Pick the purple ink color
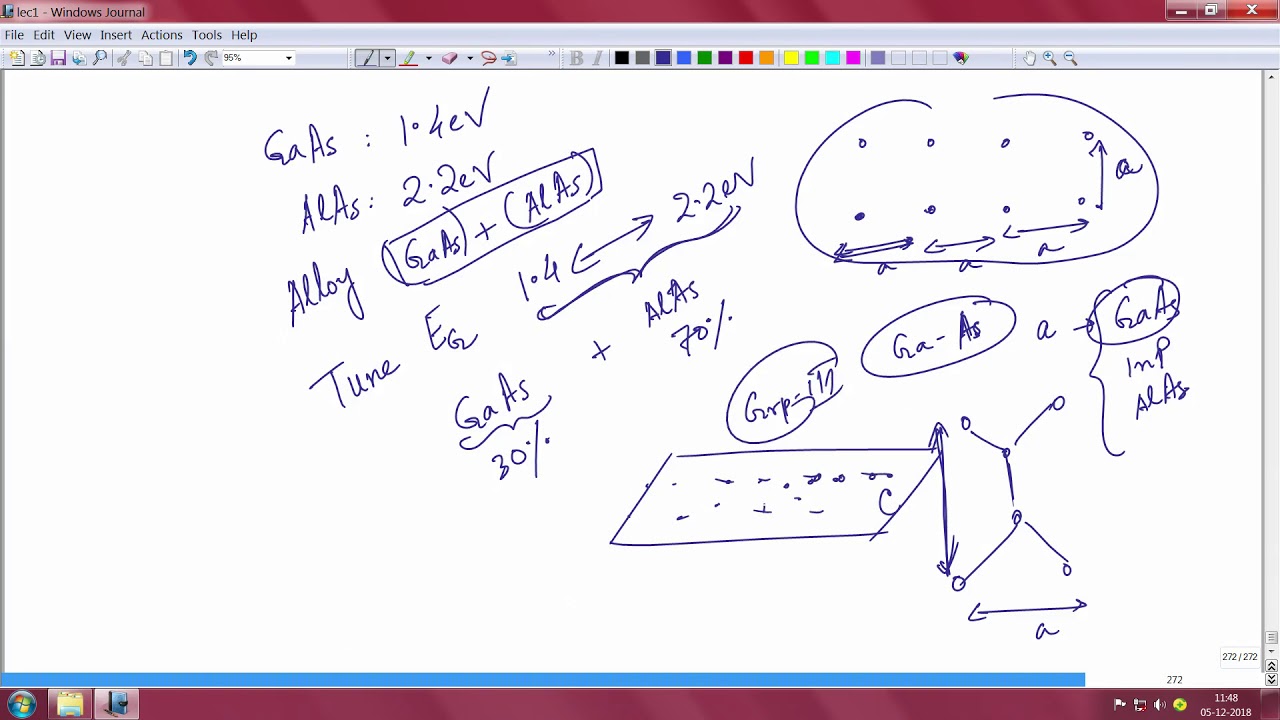The image size is (1280, 720). [725, 58]
